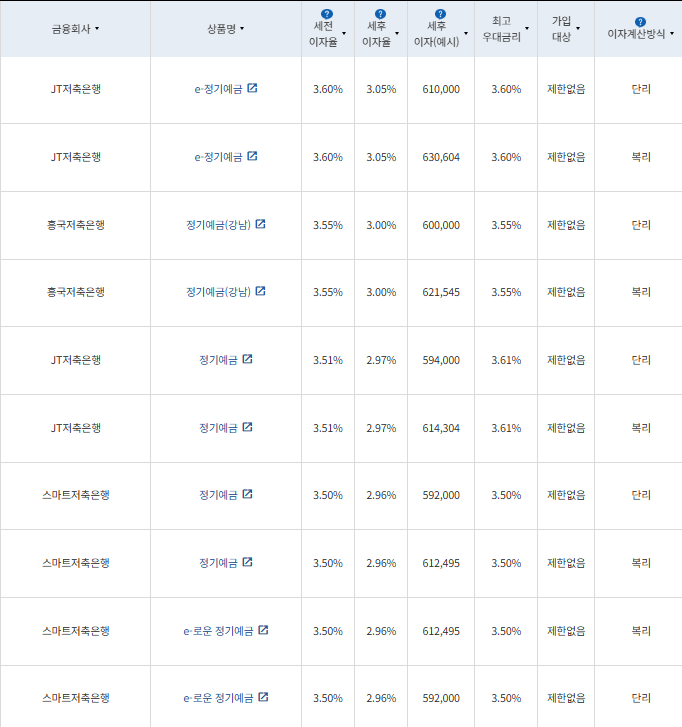This screenshot has height=727, width=682.
Task: Sort by 금융회사 column arrow
Action: [x=97, y=29]
